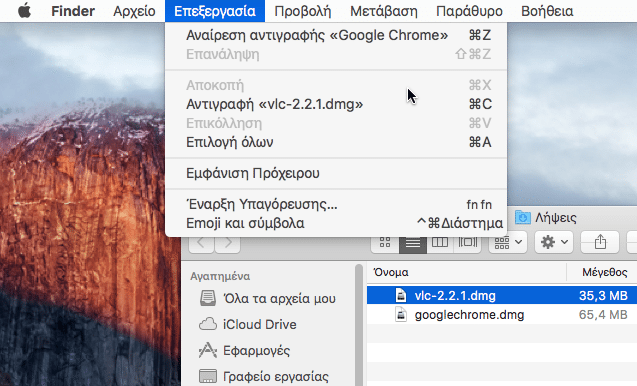Open the gear action dropdown menu
This screenshot has width=637, height=386.
tap(554, 243)
